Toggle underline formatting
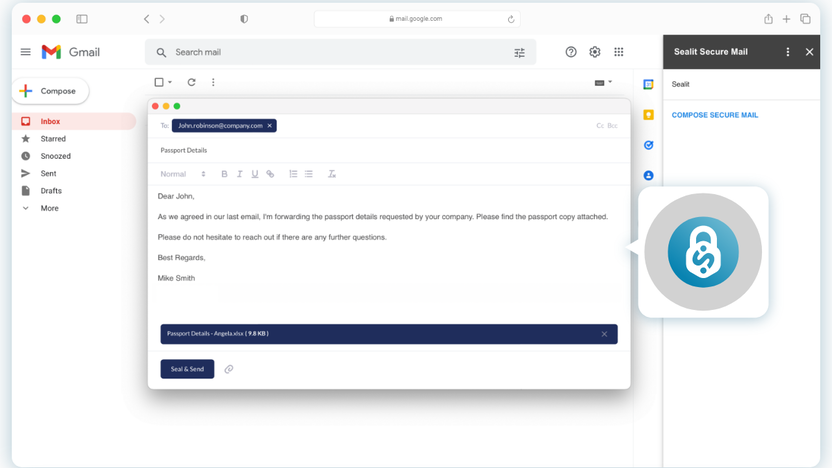832x468 pixels. tap(255, 174)
